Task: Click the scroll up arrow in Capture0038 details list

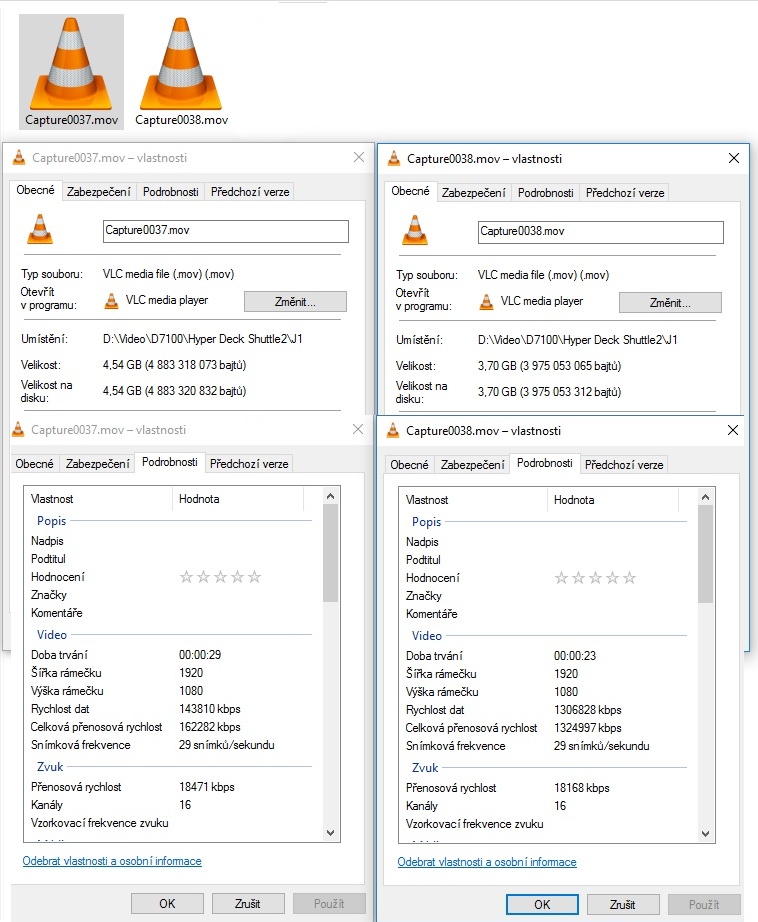Action: [706, 497]
